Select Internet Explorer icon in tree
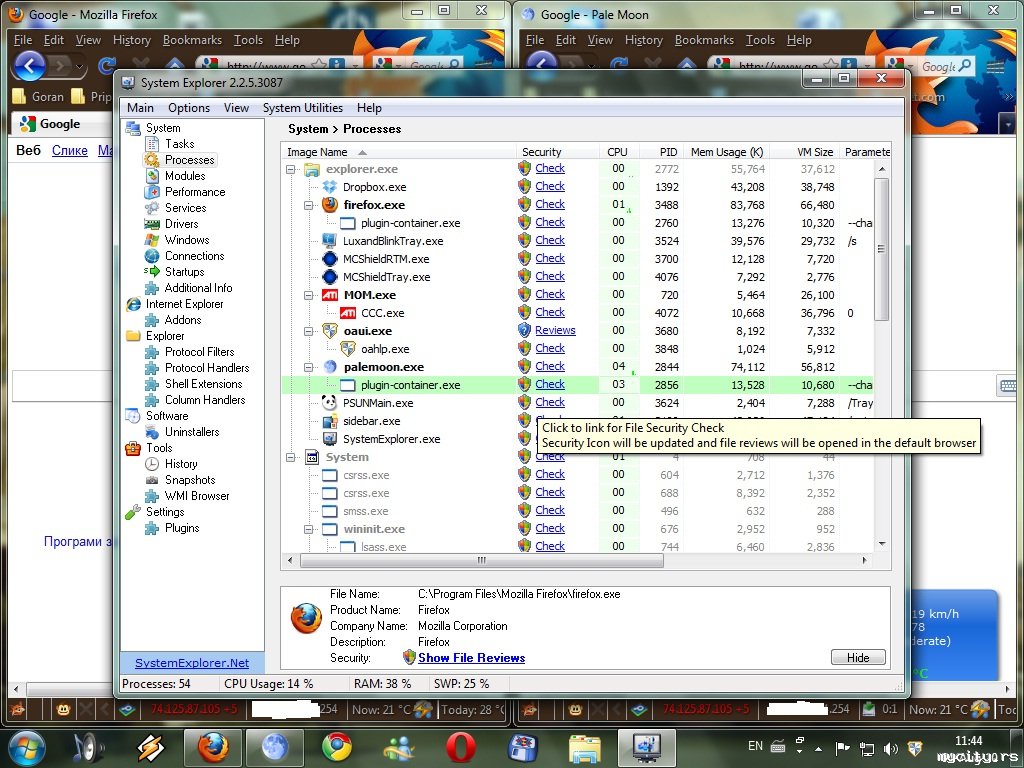Image resolution: width=1024 pixels, height=768 pixels. (133, 304)
